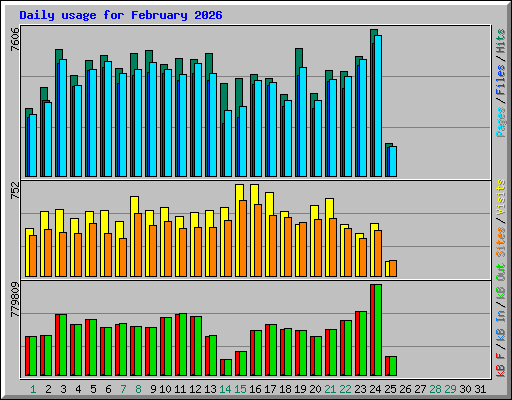Click the 752 axis value
The image size is (512, 400).
point(15,191)
